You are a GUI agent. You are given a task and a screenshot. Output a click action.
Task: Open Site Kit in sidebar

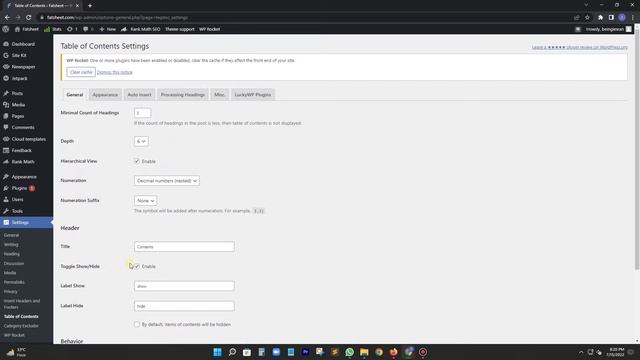19,56
